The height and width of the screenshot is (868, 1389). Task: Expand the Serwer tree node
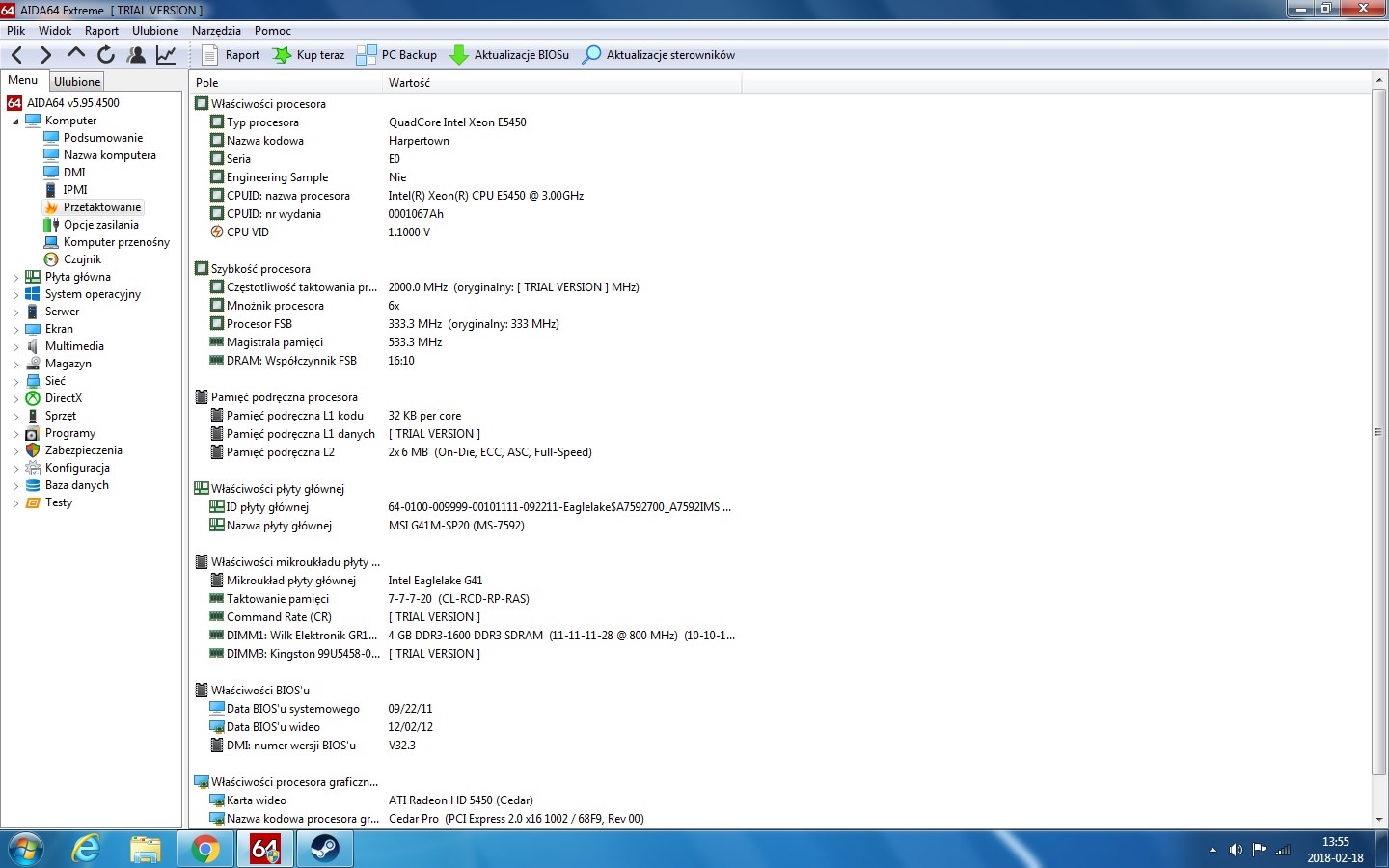[x=15, y=312]
